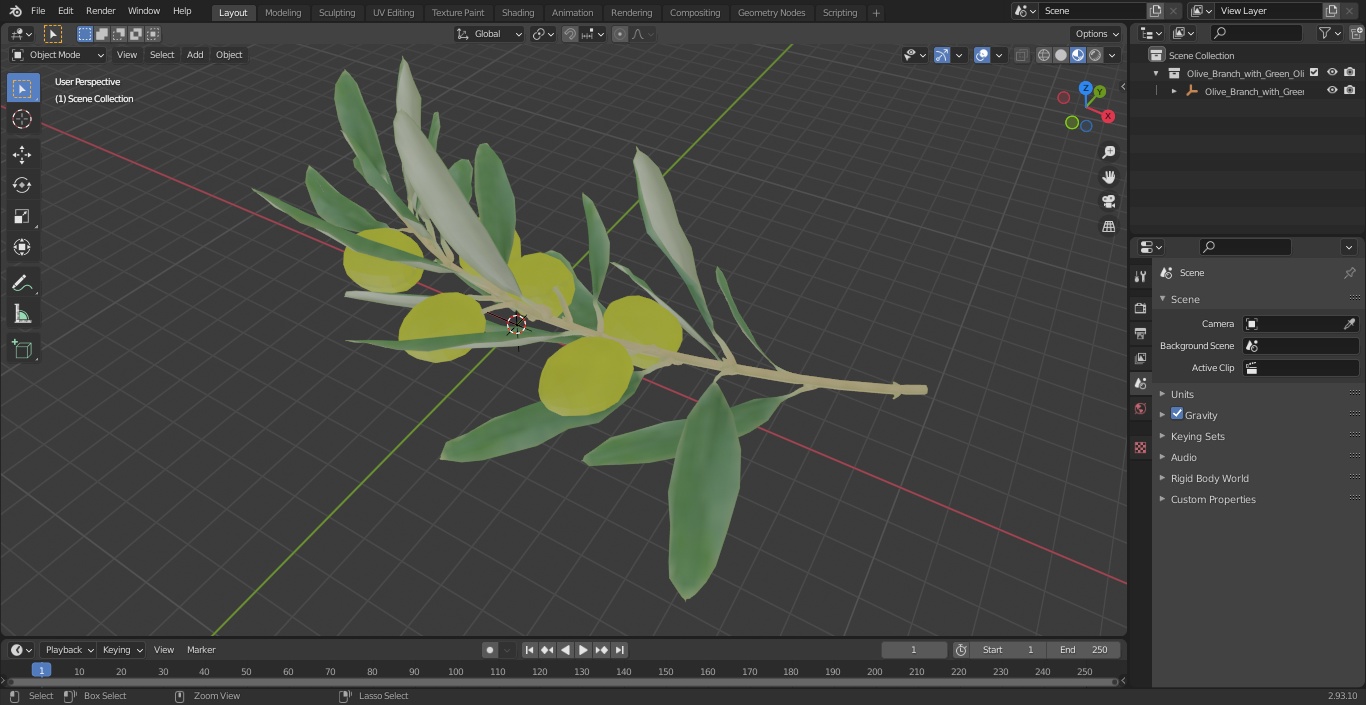
Task: Toggle proportional editing button
Action: tap(620, 34)
